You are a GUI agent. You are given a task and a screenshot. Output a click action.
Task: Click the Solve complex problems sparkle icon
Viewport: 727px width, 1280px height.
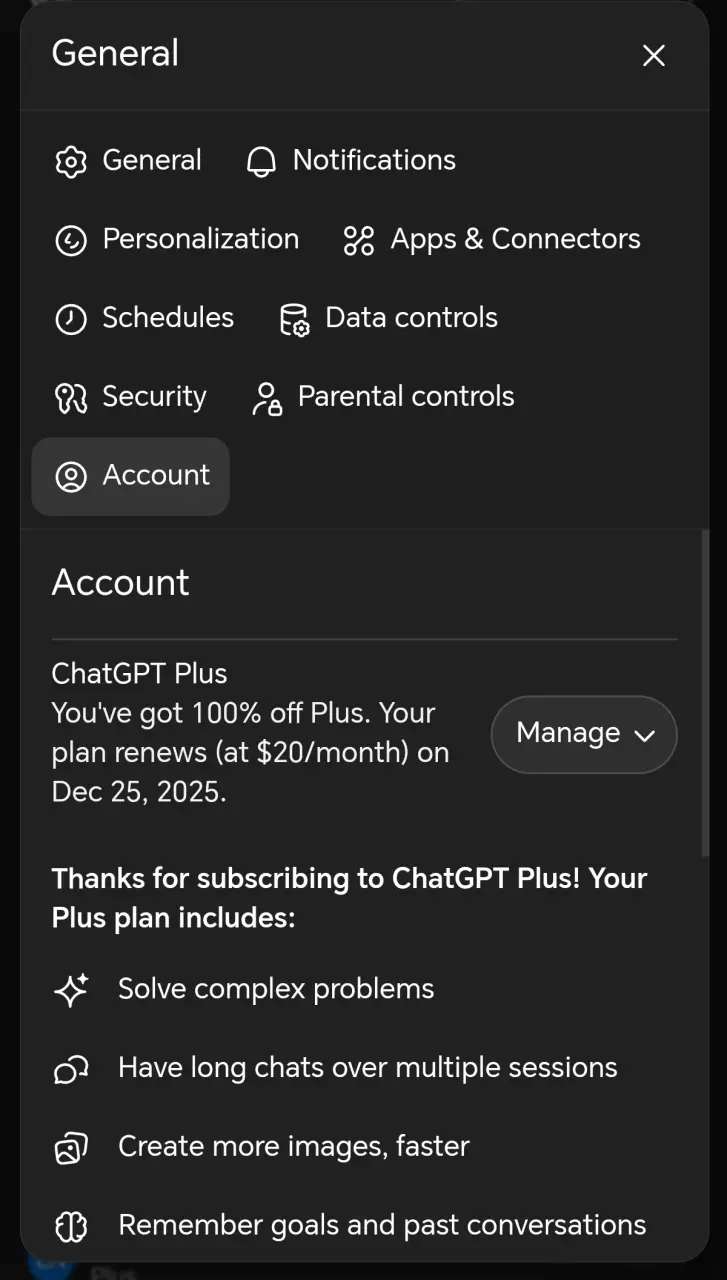(71, 990)
